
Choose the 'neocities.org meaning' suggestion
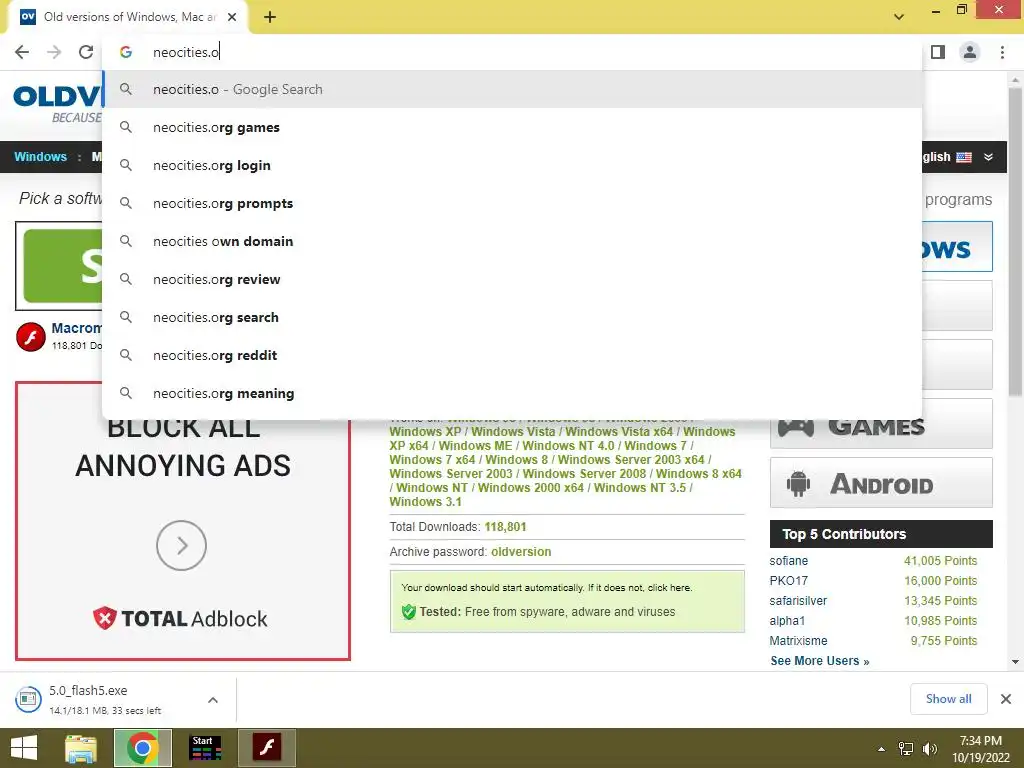(513, 393)
